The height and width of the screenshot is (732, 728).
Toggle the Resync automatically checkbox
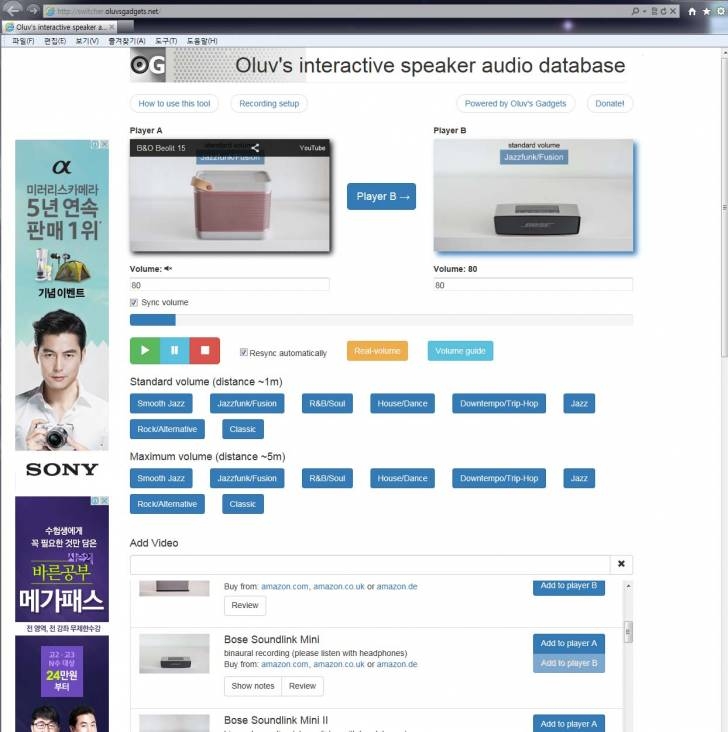pyautogui.click(x=243, y=352)
